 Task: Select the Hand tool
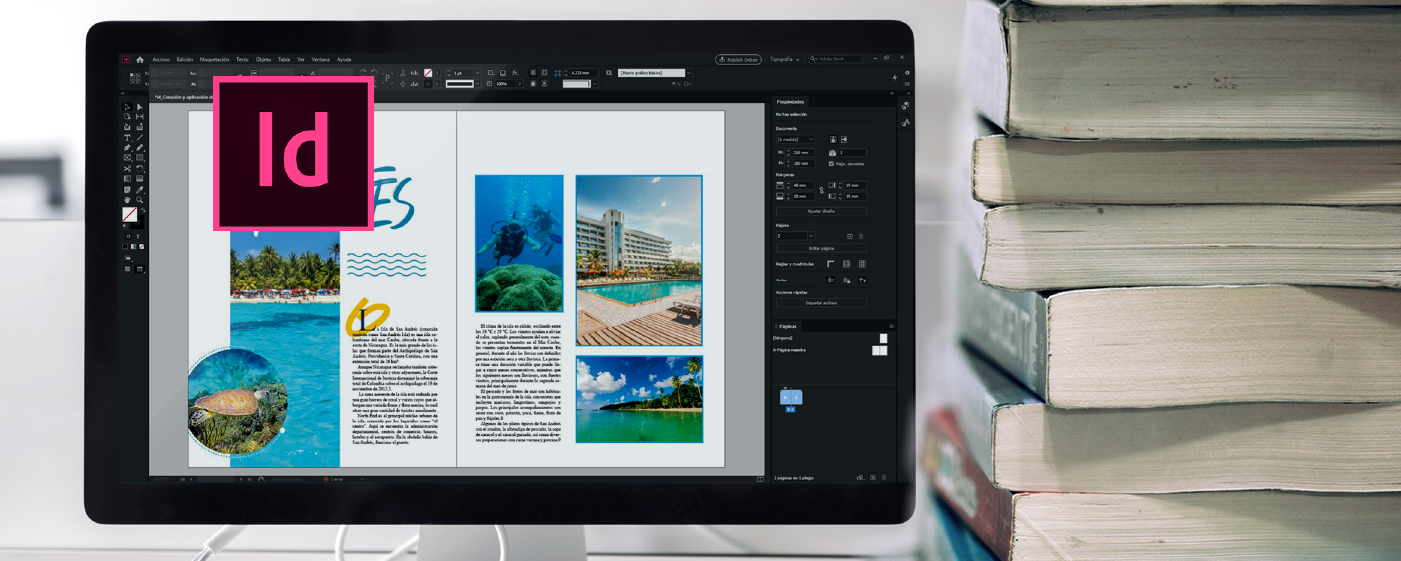tap(127, 200)
